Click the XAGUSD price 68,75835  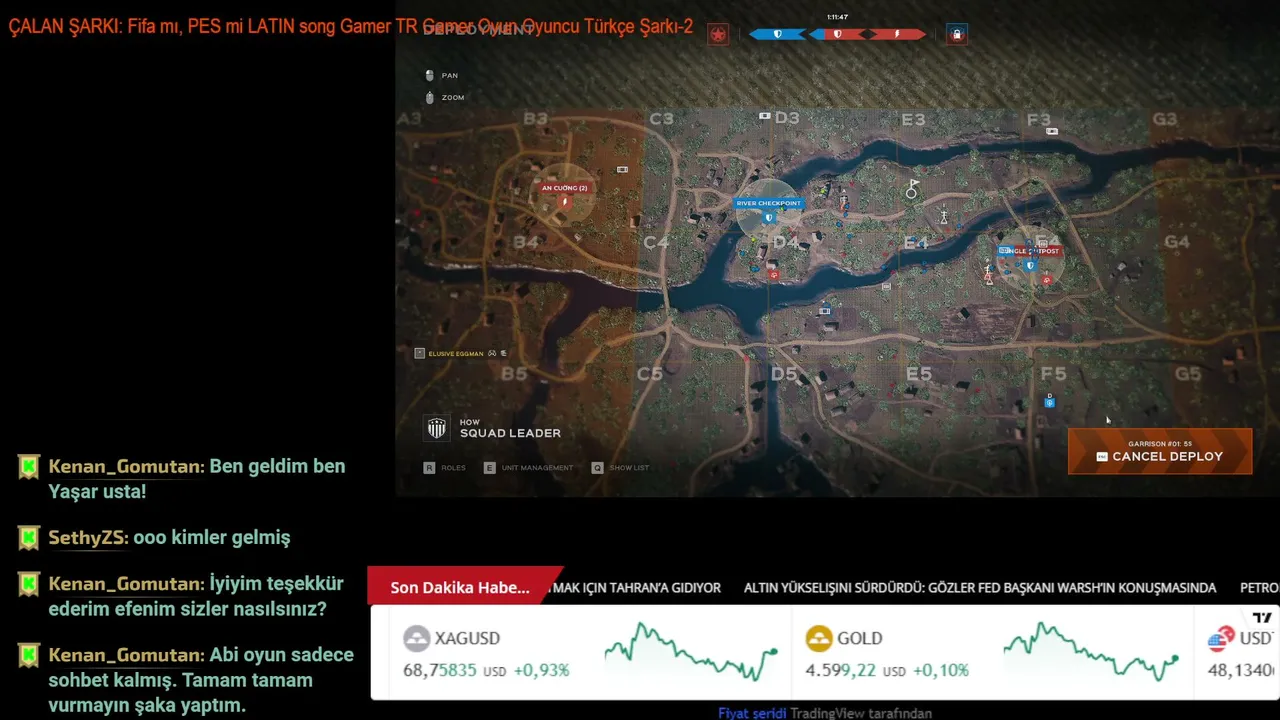point(440,670)
